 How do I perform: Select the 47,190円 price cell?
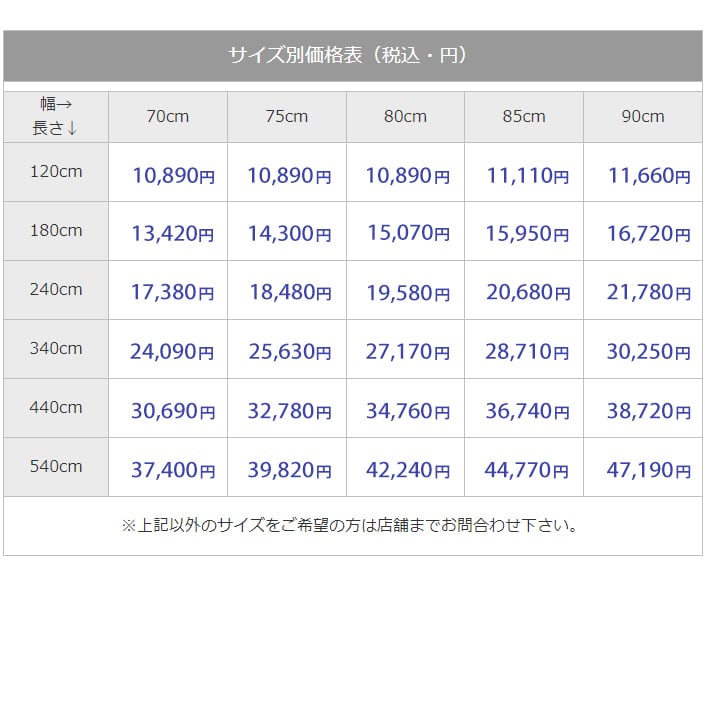(x=648, y=470)
